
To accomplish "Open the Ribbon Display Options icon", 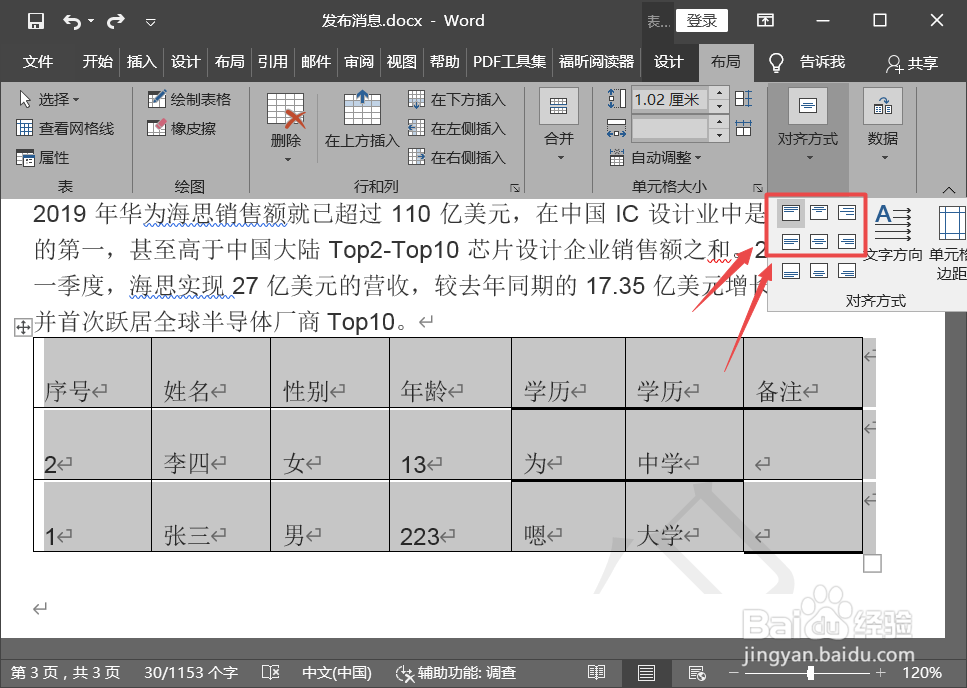I will (765, 20).
